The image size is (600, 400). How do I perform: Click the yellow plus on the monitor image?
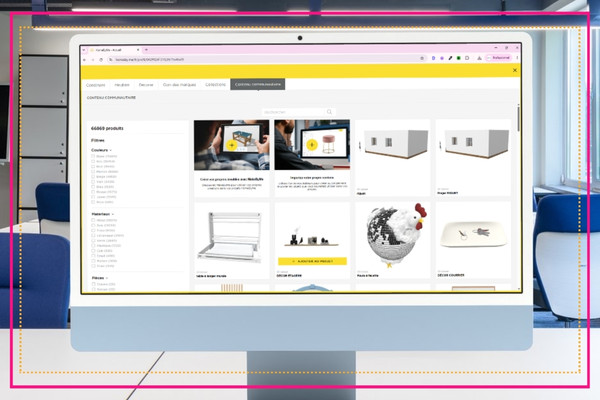[312, 145]
